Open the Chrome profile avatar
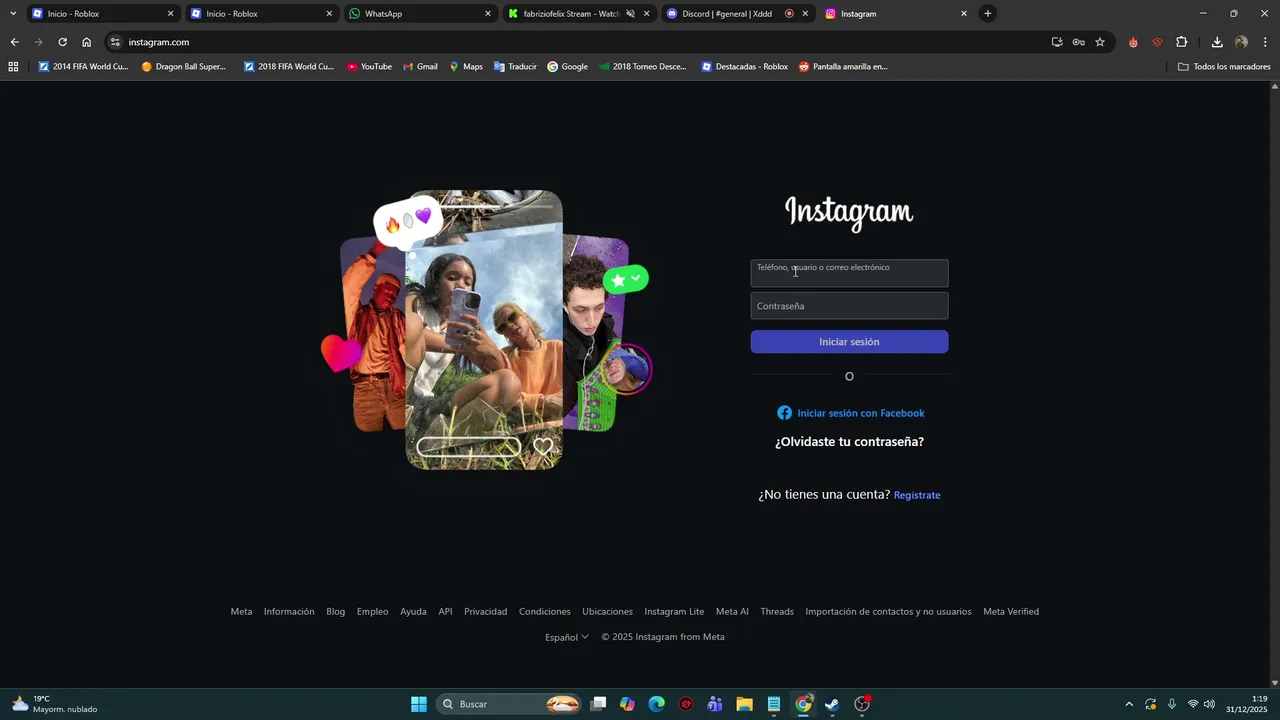Screen dimensions: 1280x720 coord(1241,42)
